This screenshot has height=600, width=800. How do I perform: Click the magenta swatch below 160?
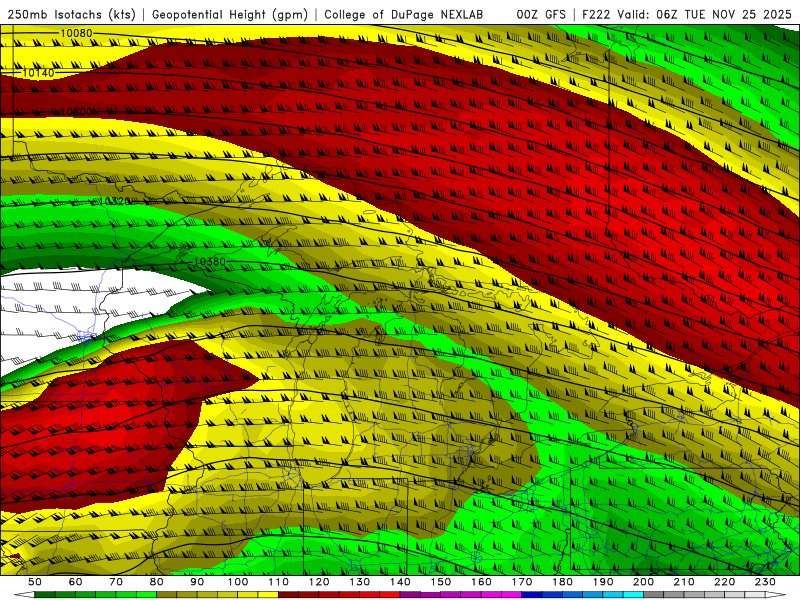pyautogui.click(x=491, y=595)
